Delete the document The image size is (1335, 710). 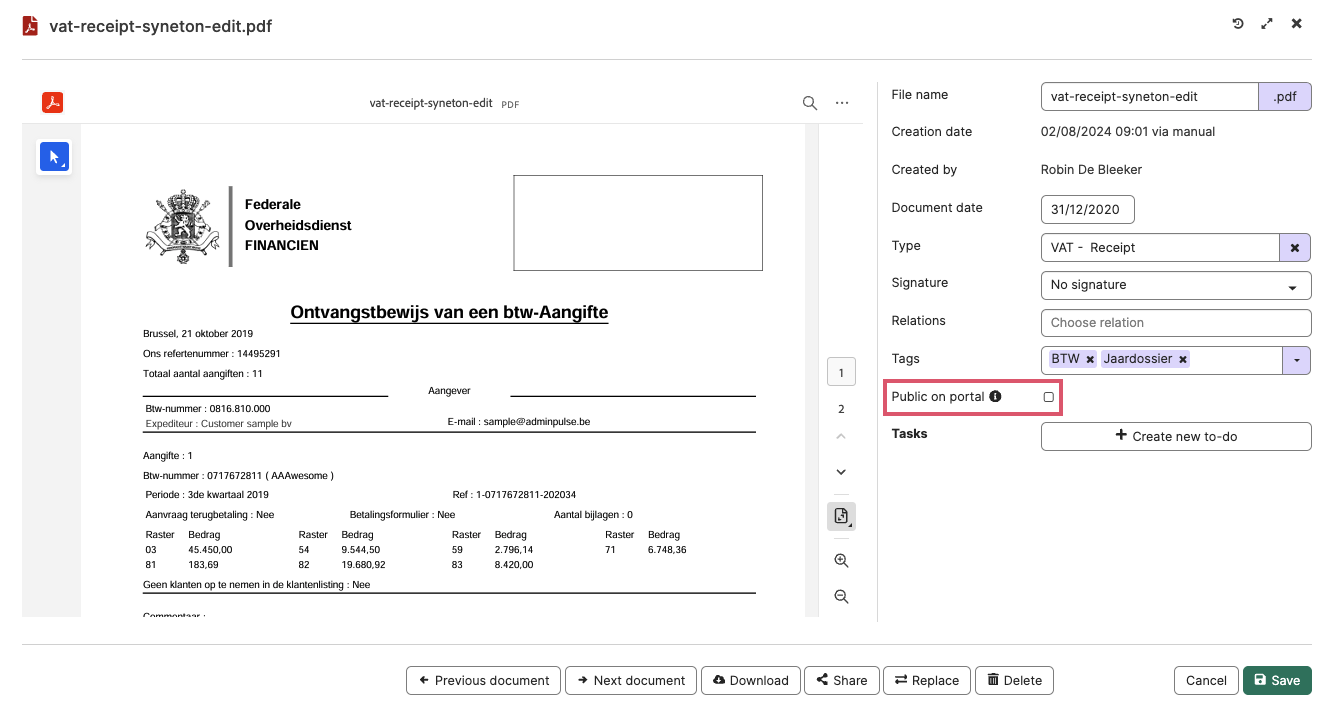pyautogui.click(x=1014, y=680)
